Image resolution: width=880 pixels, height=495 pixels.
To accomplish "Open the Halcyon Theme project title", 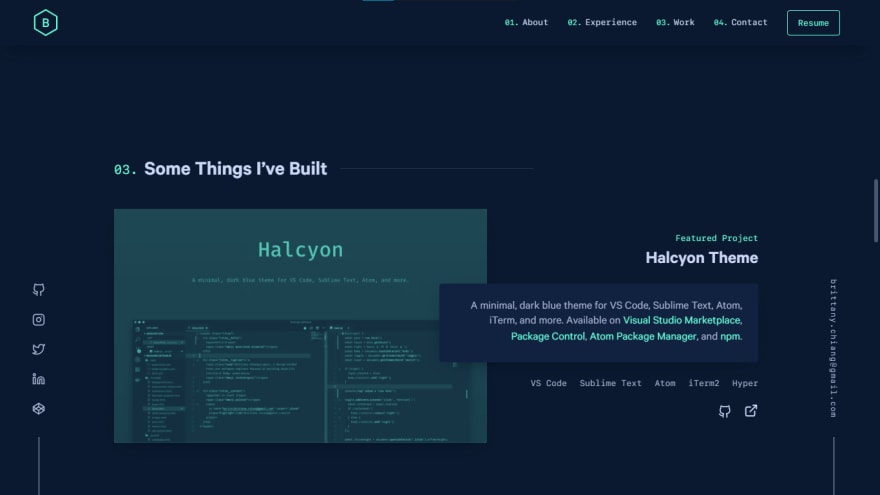I will point(702,258).
